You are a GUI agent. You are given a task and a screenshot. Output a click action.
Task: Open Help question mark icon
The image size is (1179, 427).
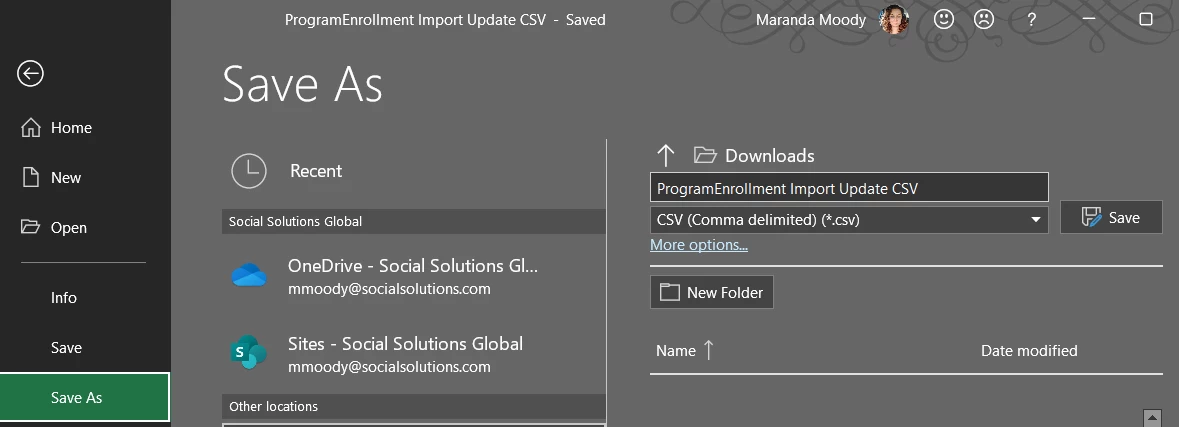coord(1032,20)
